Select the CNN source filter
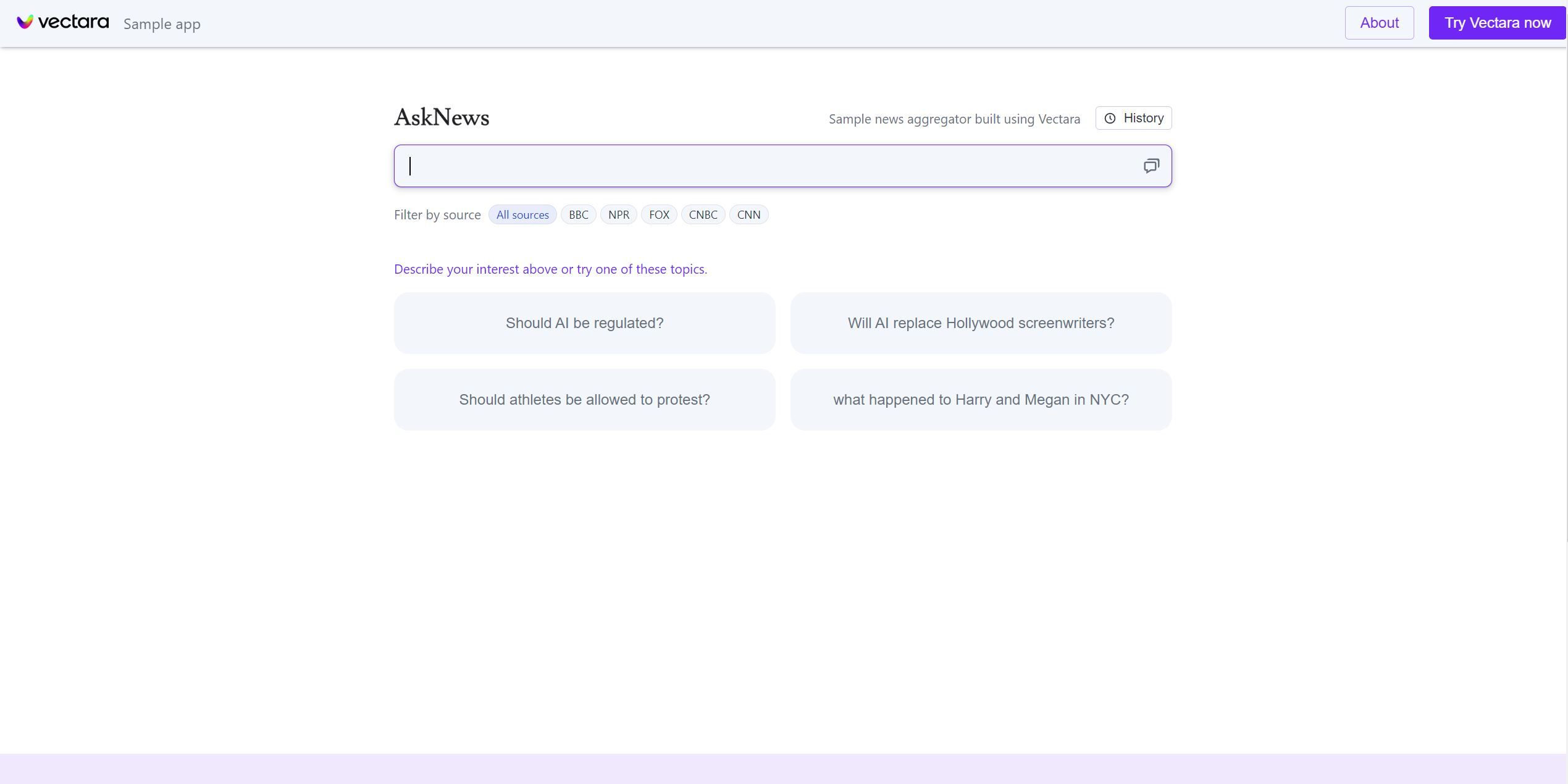Viewport: 1568px width, 784px height. pyautogui.click(x=748, y=214)
